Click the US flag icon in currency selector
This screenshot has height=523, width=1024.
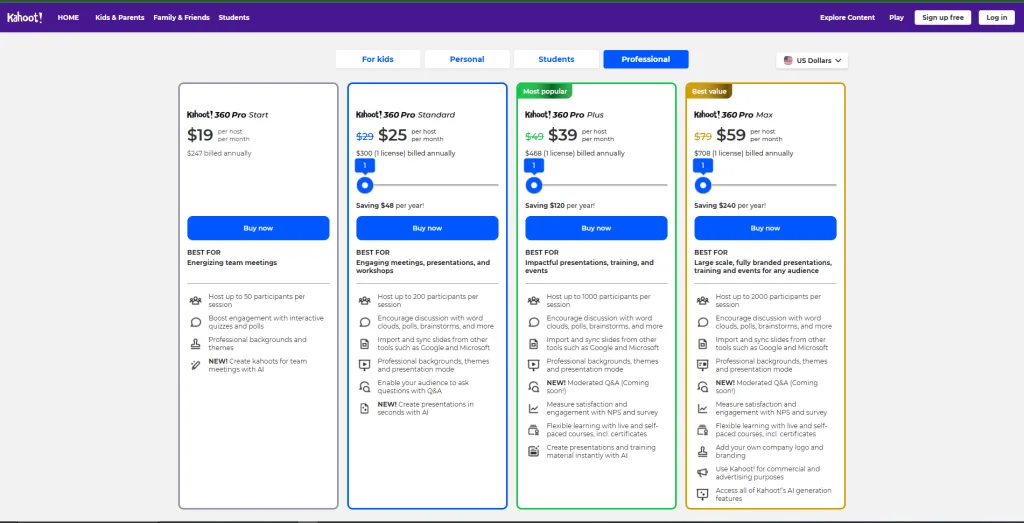(788, 61)
